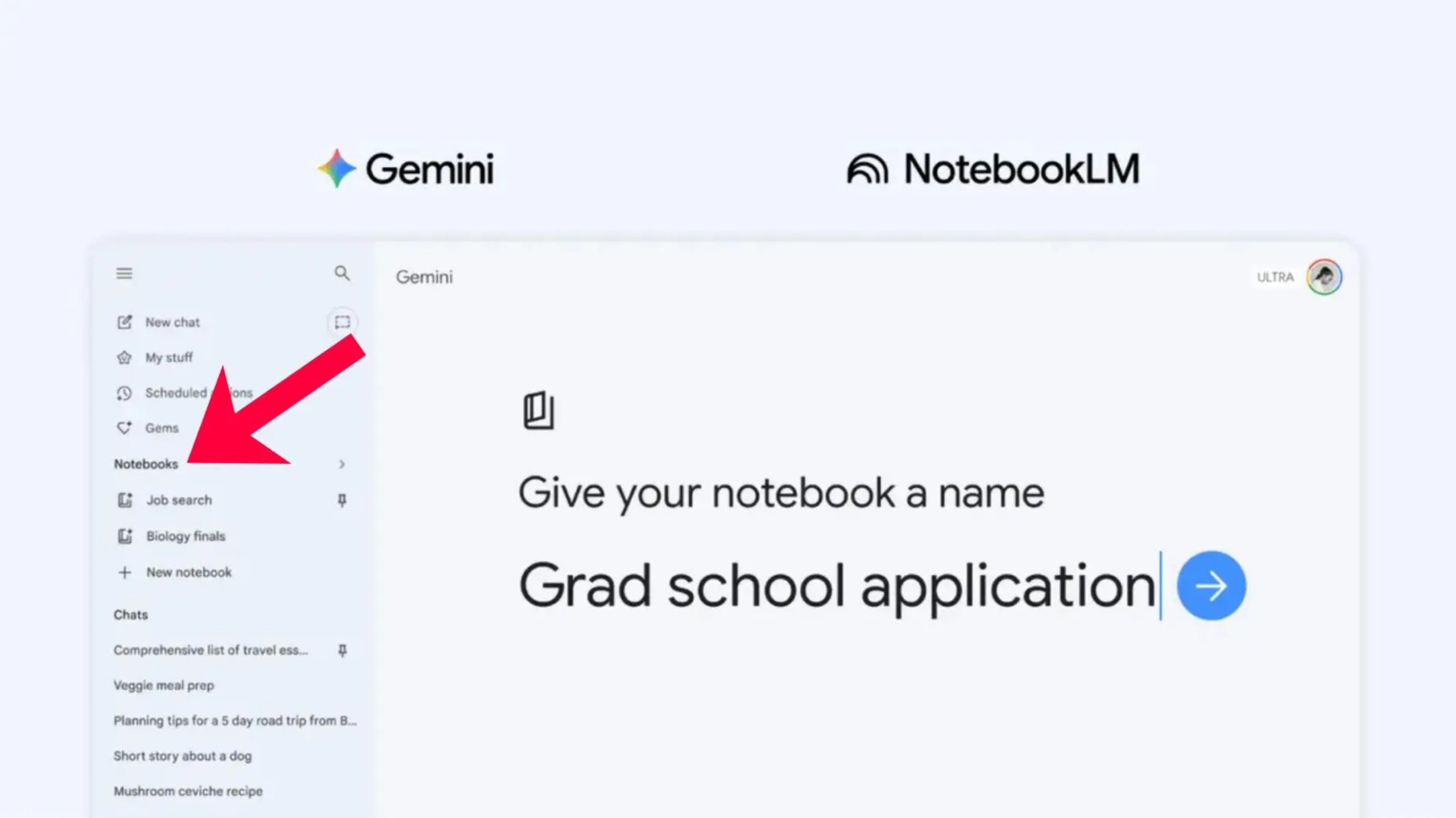Open the sidebar search icon
The height and width of the screenshot is (818, 1456).
coord(342,274)
